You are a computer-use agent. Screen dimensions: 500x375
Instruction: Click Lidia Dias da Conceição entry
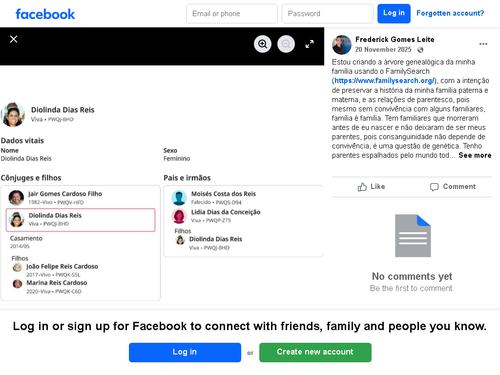tap(216, 216)
